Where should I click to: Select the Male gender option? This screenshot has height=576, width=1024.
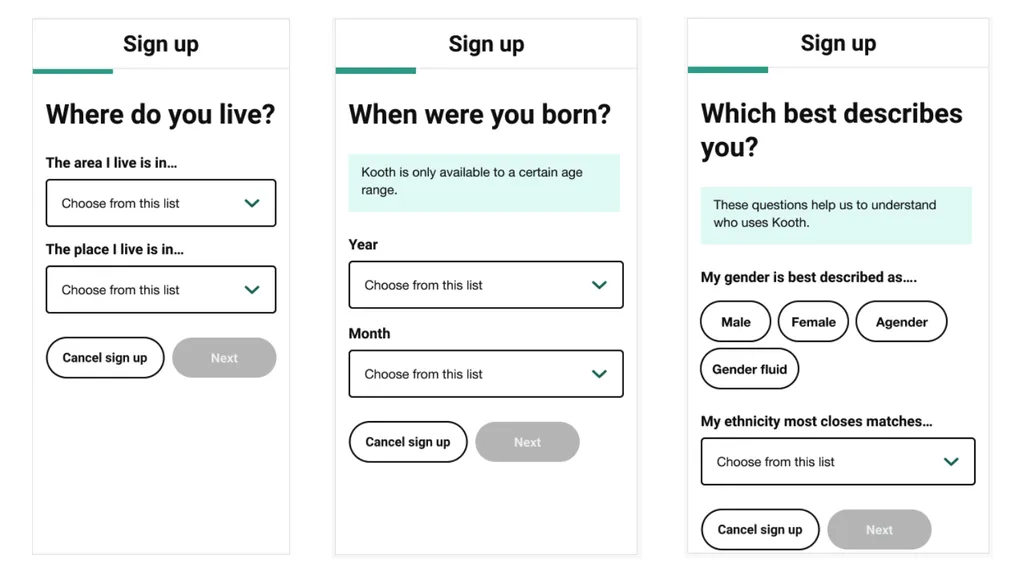(x=735, y=321)
